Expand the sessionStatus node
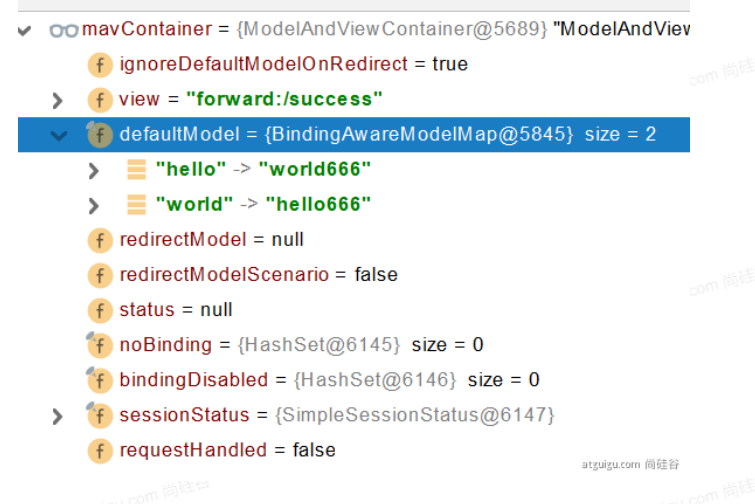The height and width of the screenshot is (504, 755). click(x=57, y=415)
